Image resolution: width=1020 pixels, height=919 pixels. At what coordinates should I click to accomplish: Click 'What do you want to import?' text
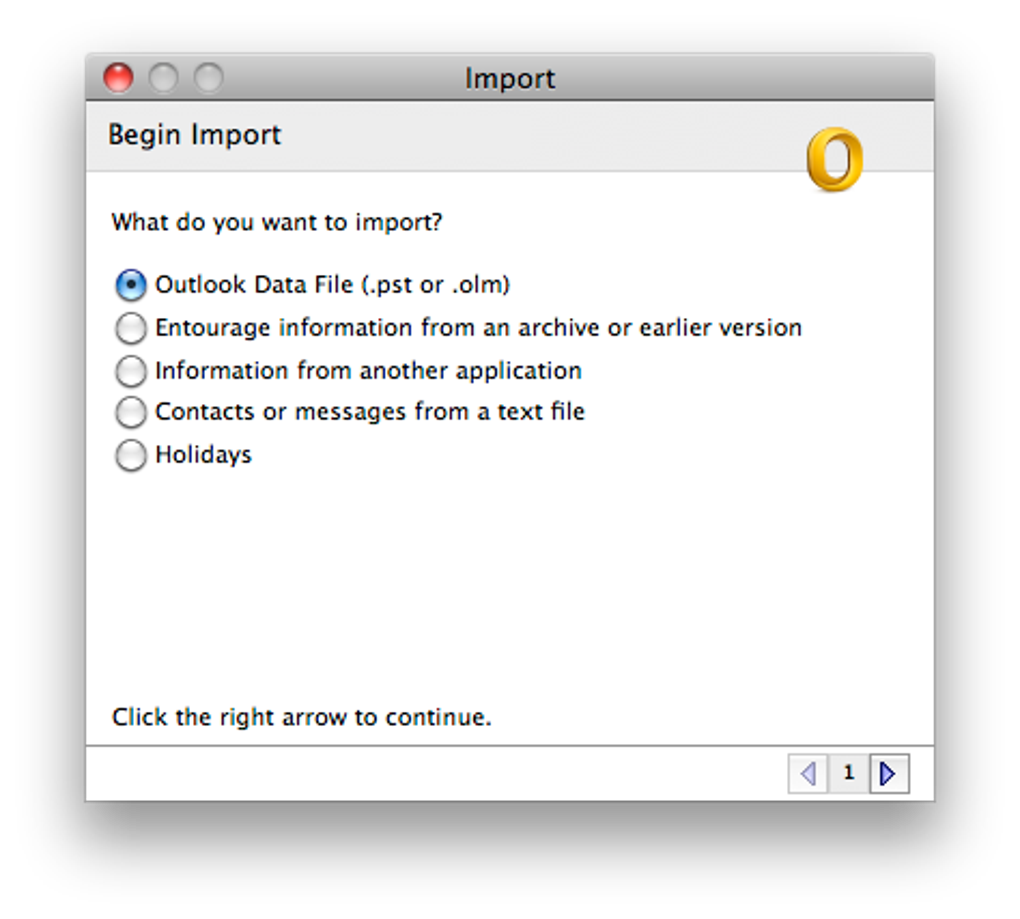click(x=277, y=222)
